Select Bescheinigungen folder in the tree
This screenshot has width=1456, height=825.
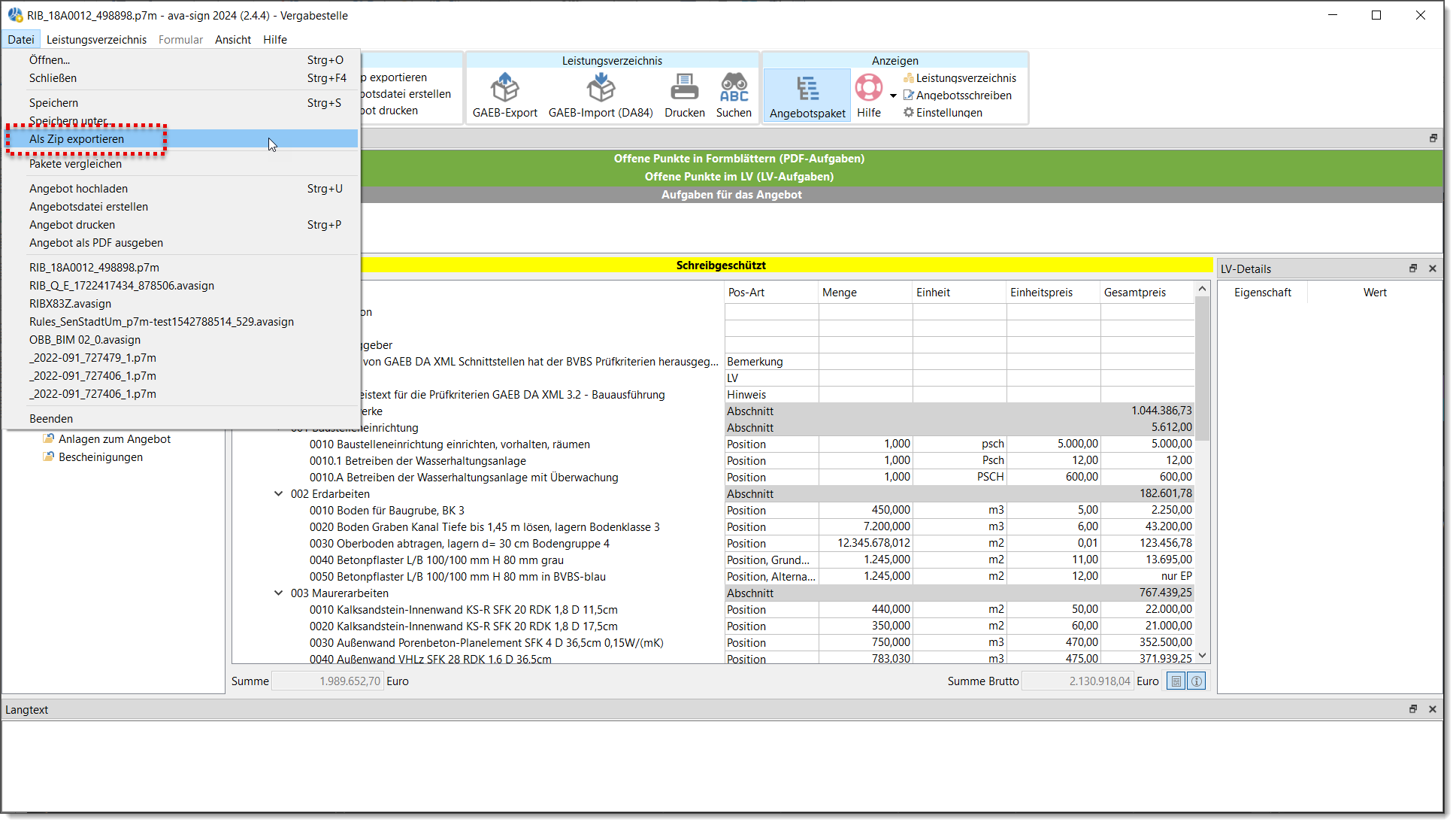coord(101,457)
